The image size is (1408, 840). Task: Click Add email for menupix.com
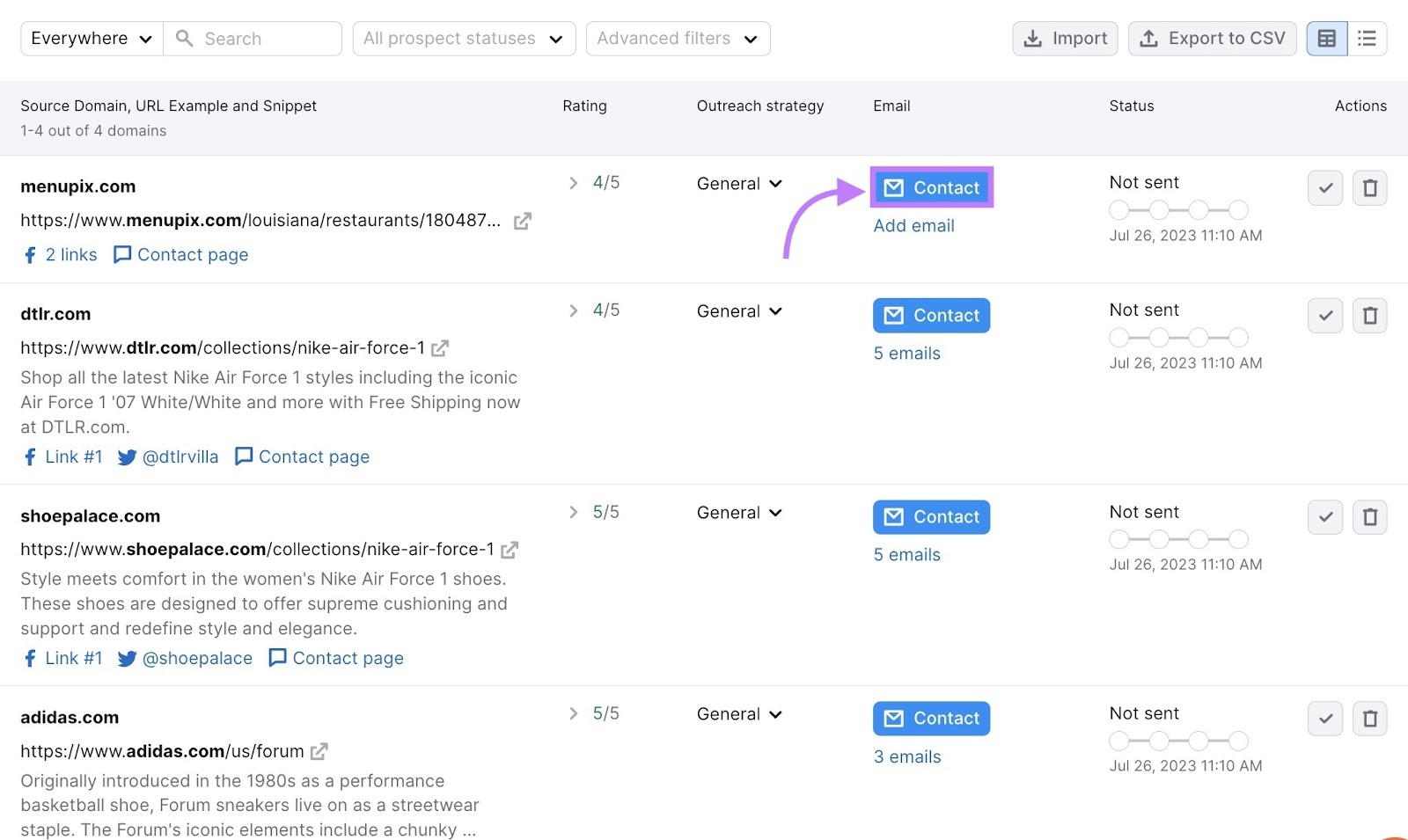click(x=913, y=225)
